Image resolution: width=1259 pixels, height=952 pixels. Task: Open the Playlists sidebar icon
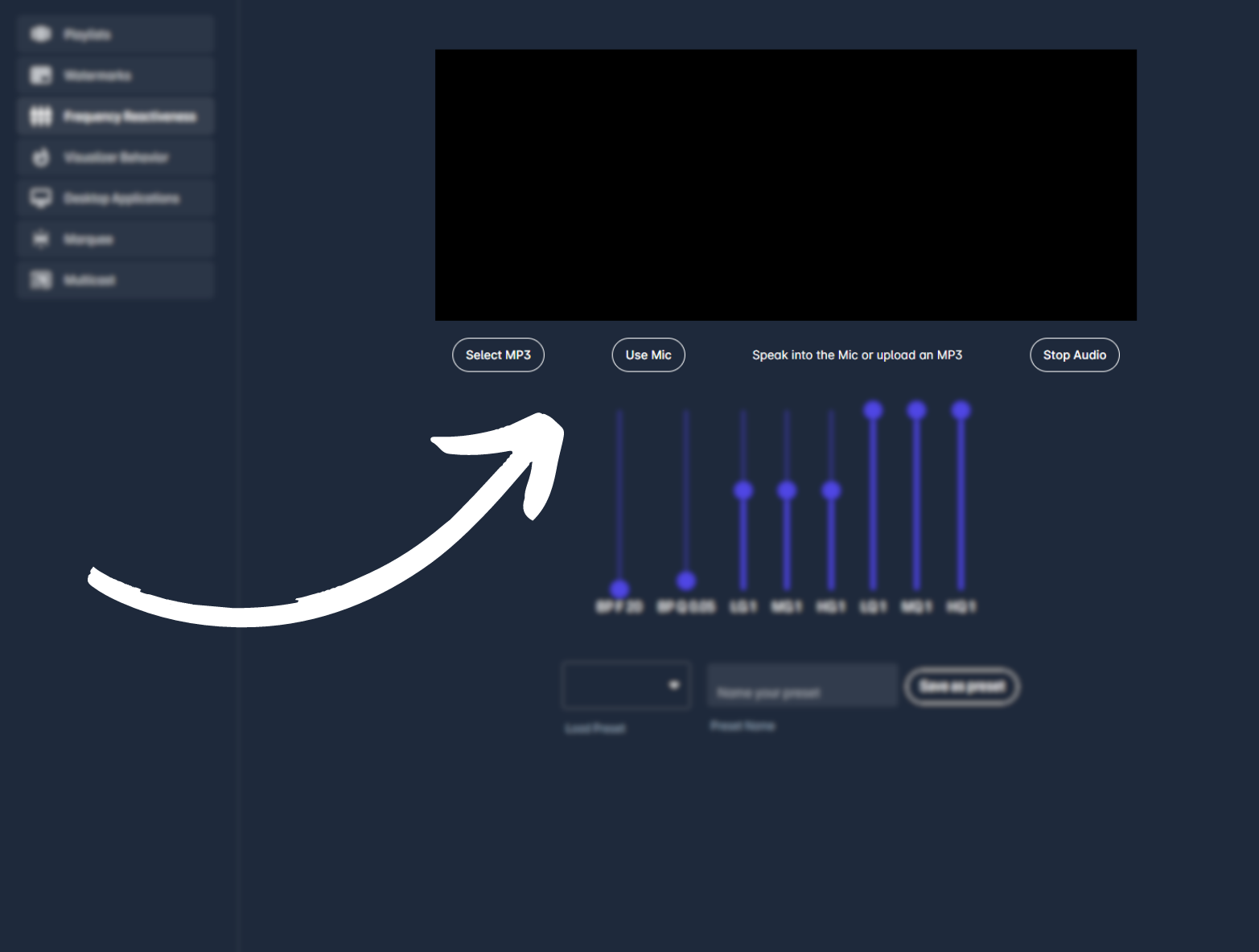(41, 35)
